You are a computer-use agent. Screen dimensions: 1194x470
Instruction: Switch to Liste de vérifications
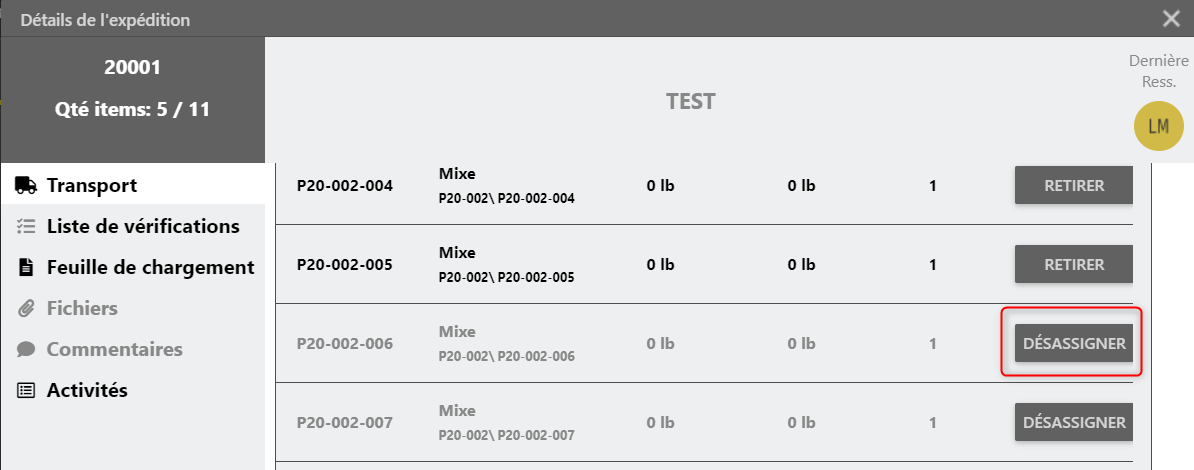click(x=143, y=226)
